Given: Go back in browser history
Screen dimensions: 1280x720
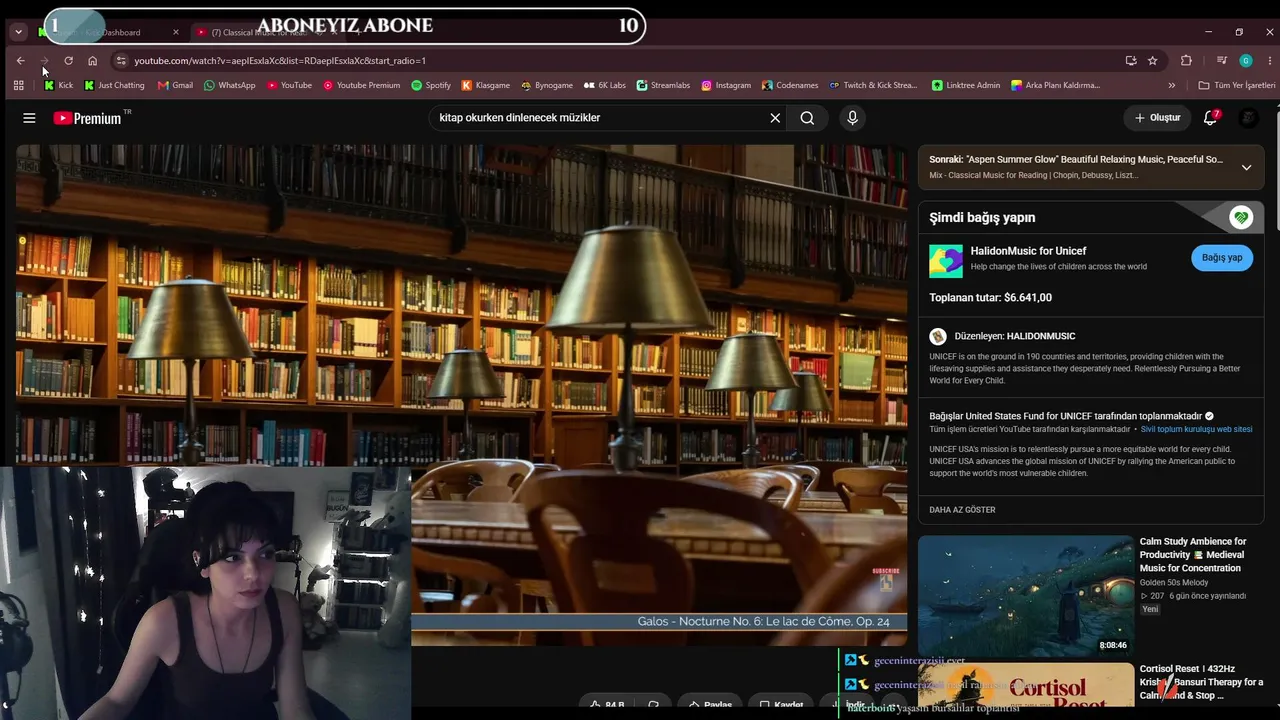Looking at the screenshot, I should 20,60.
